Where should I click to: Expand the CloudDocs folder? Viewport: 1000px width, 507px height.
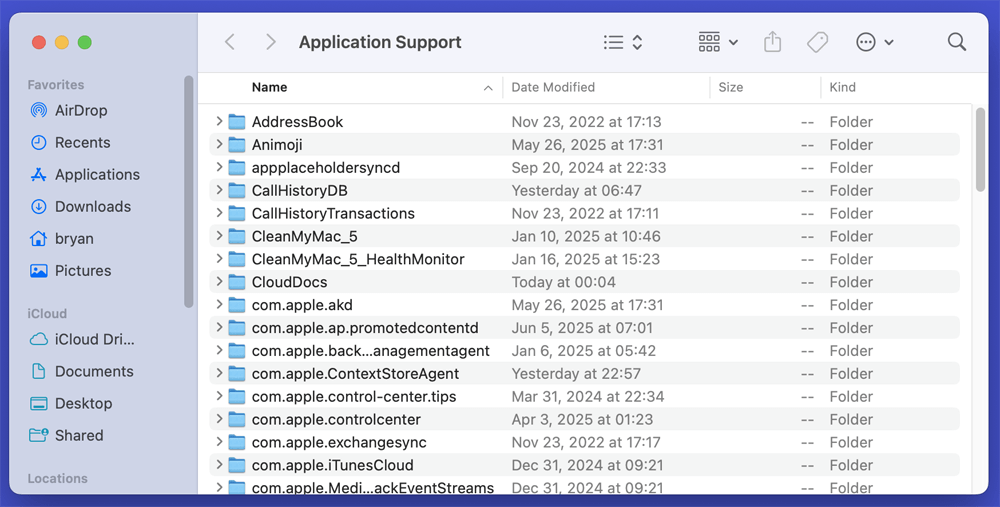point(219,282)
